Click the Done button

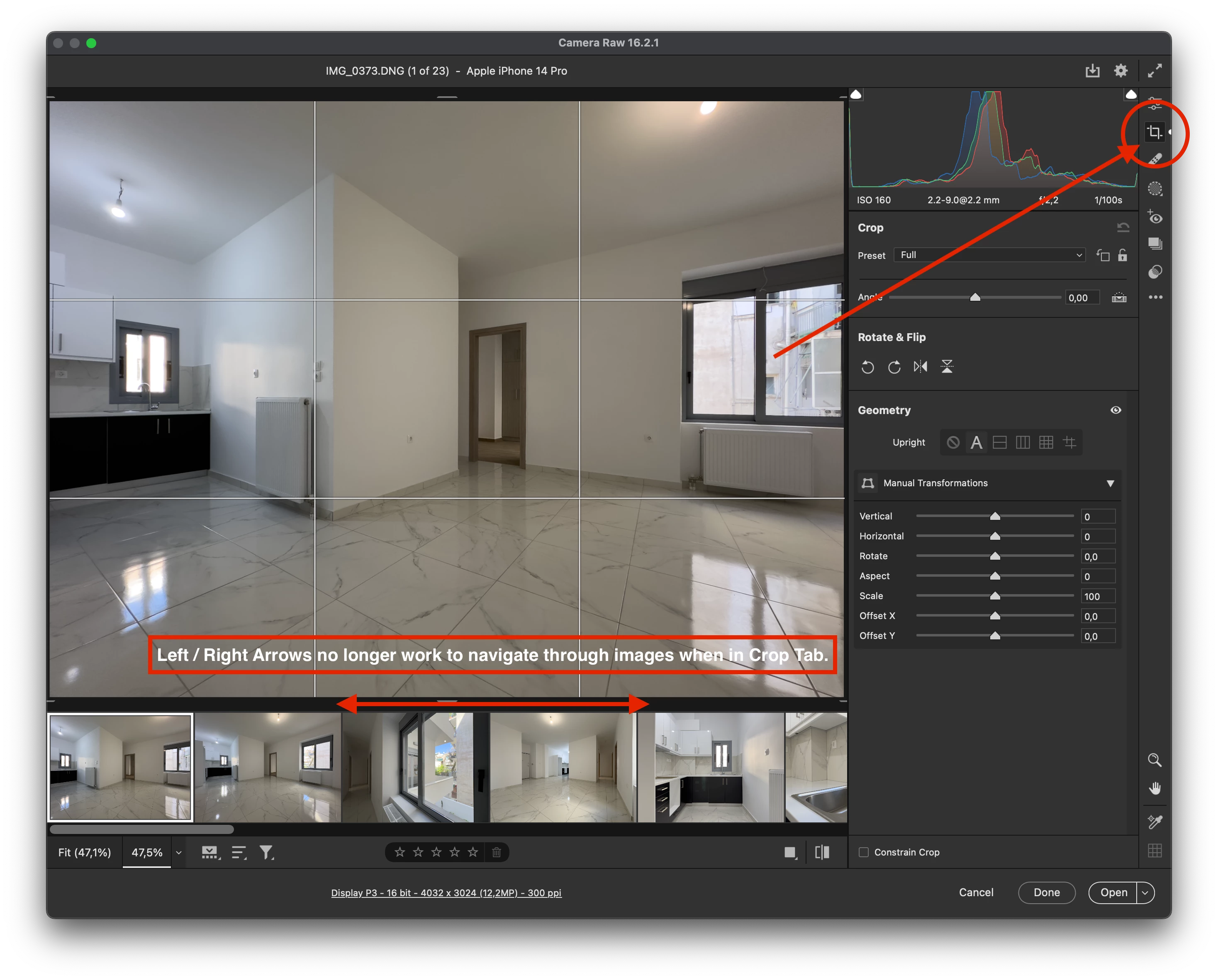[x=1046, y=892]
